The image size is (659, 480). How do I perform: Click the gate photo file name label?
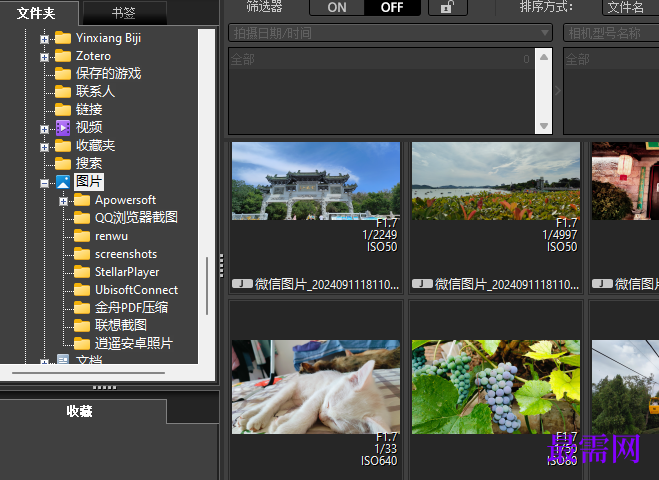(x=327, y=285)
